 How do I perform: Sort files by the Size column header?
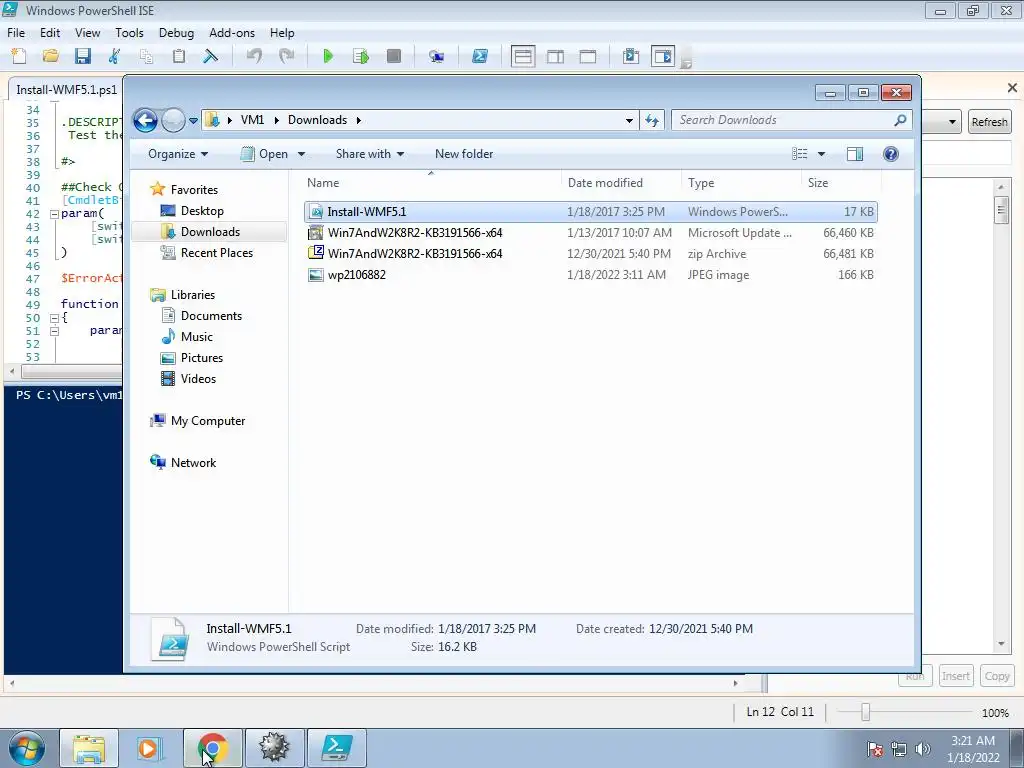841,183
